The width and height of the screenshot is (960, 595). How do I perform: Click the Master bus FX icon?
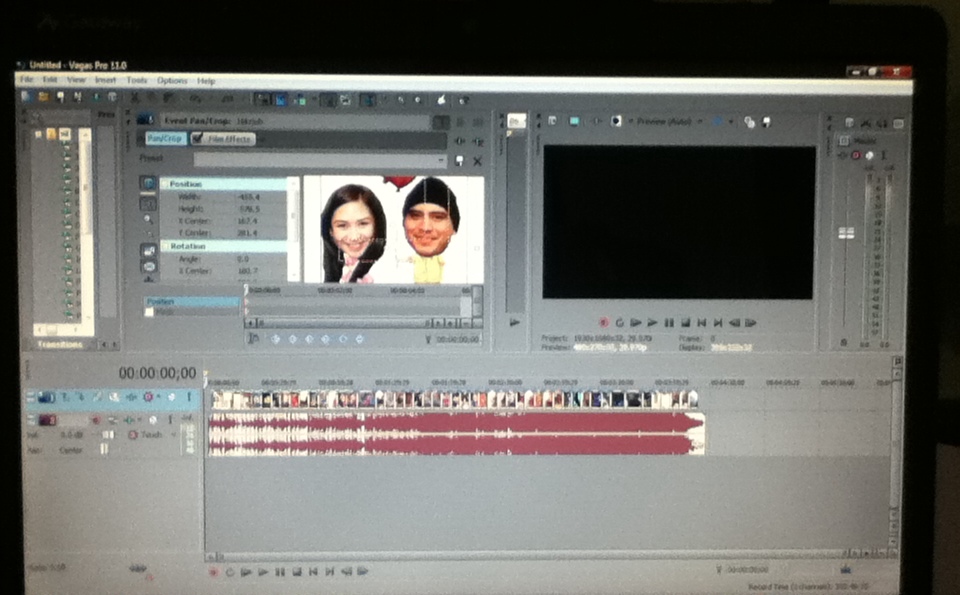click(844, 155)
